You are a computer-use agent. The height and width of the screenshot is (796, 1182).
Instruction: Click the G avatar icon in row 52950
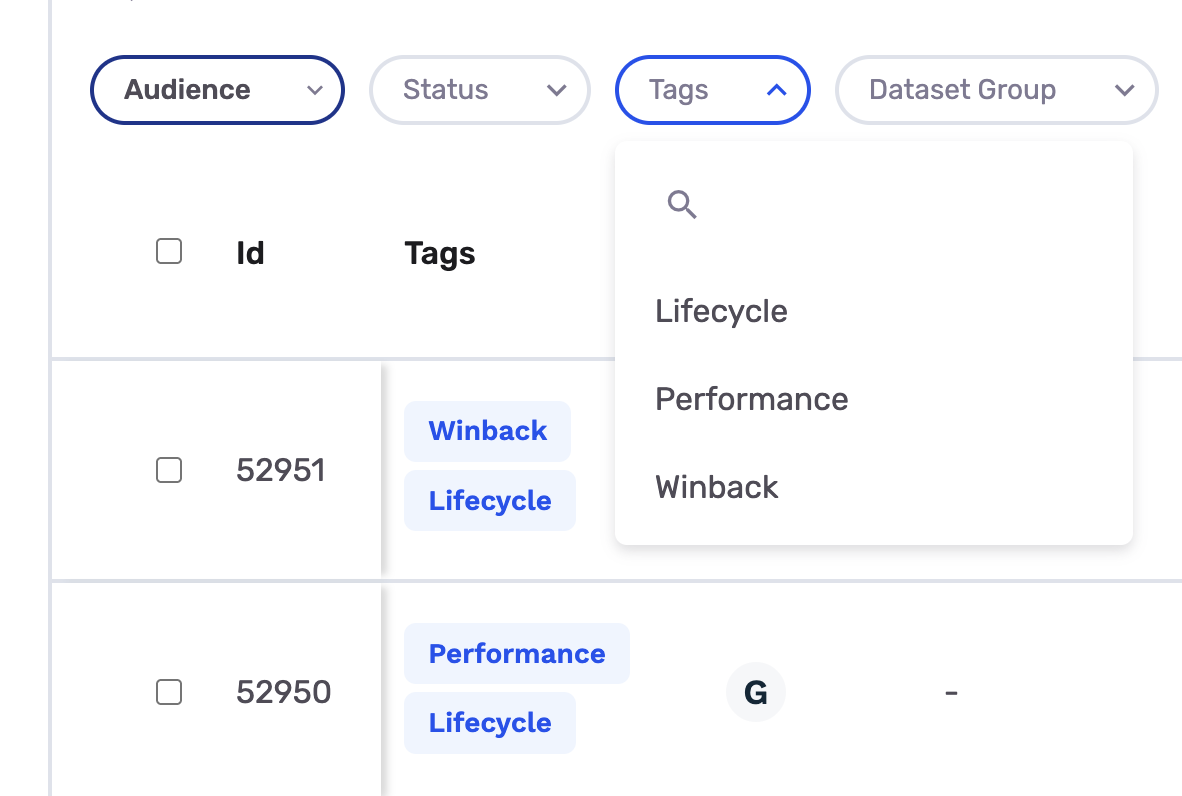756,692
